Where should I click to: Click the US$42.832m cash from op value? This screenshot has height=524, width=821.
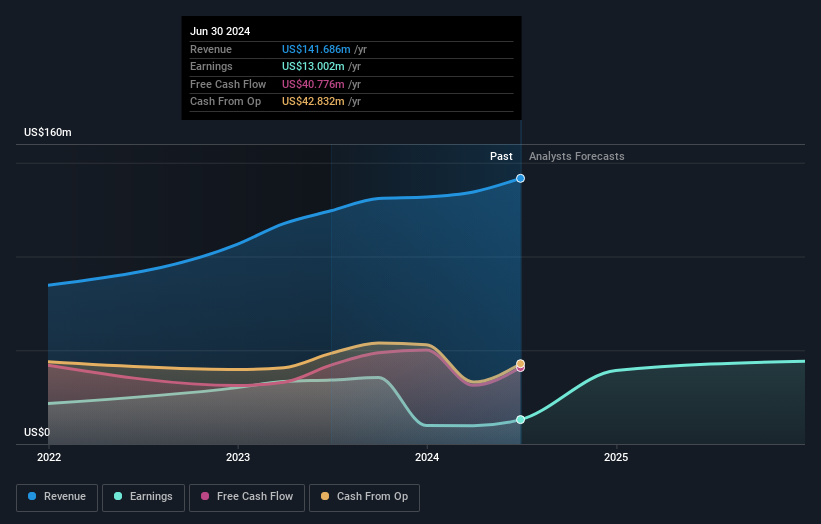pos(313,102)
